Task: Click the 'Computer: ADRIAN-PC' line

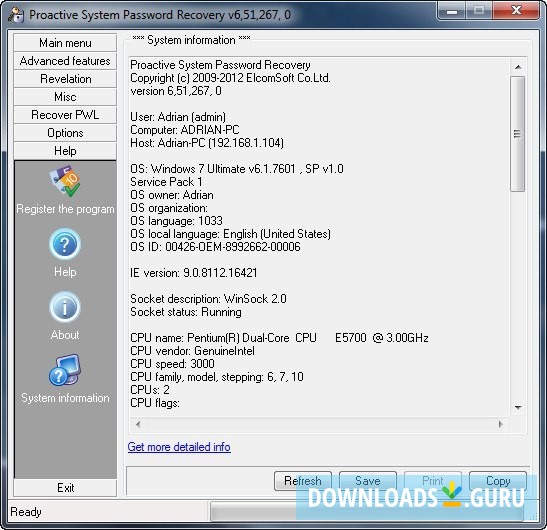Action: pyautogui.click(x=185, y=130)
